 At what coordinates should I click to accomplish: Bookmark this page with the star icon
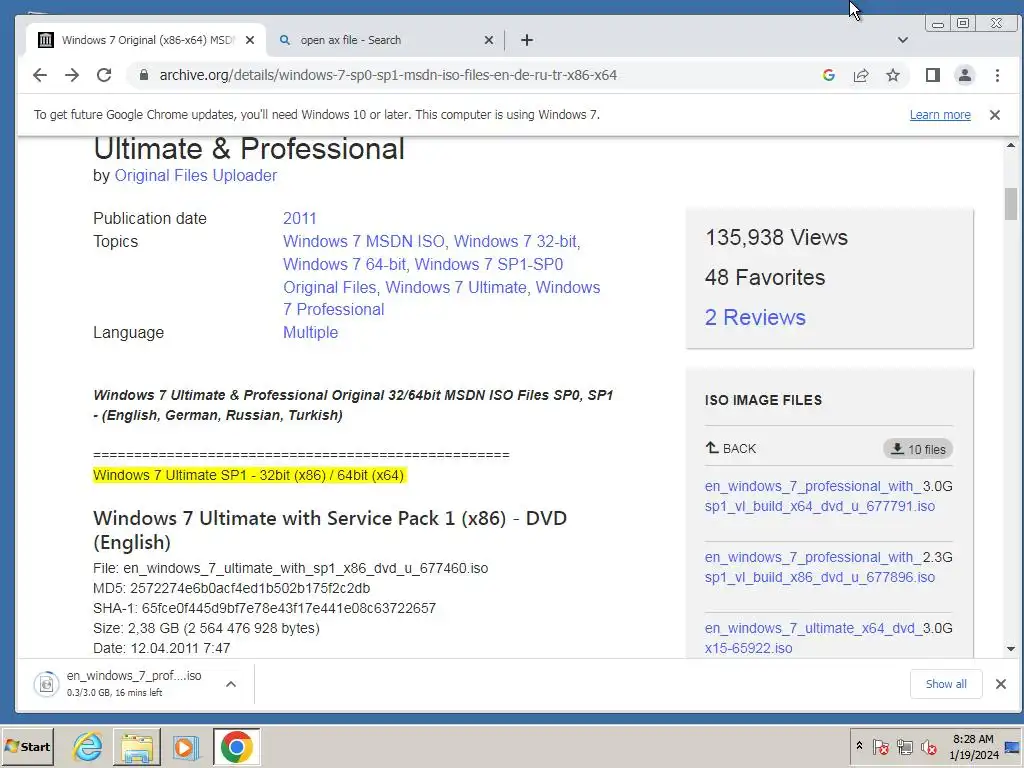pyautogui.click(x=893, y=75)
